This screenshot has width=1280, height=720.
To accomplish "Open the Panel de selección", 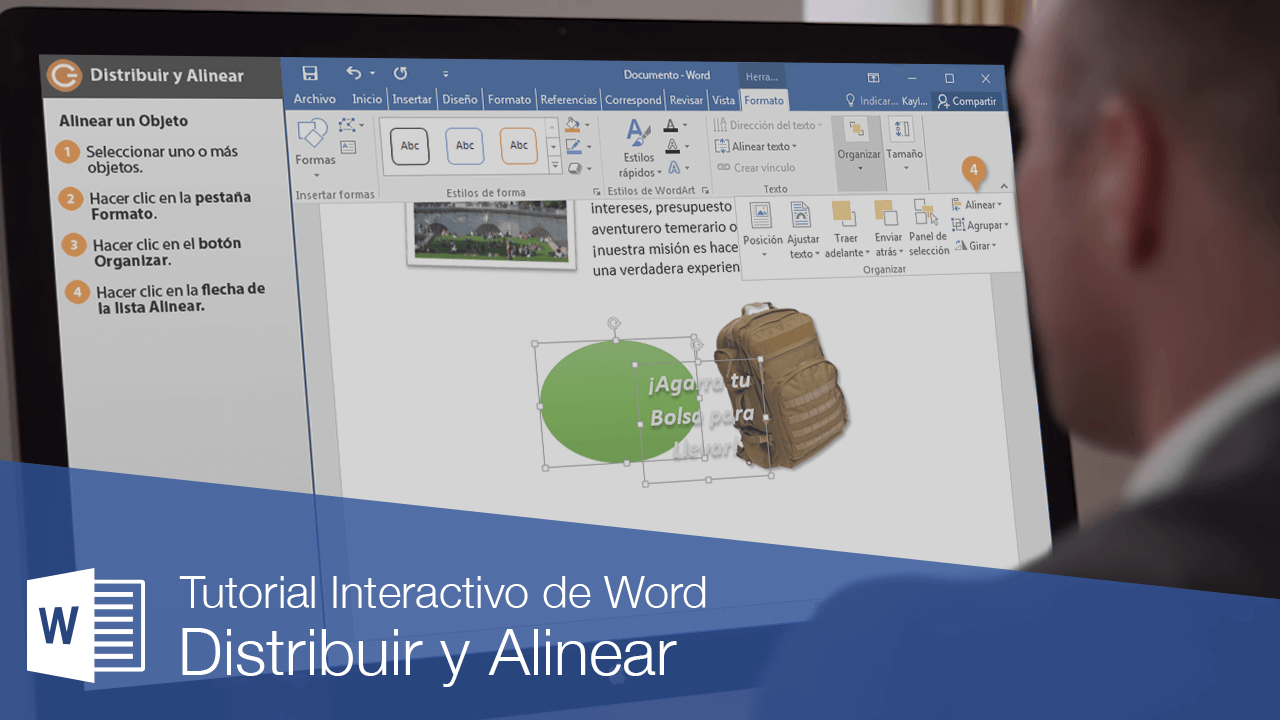I will click(929, 229).
